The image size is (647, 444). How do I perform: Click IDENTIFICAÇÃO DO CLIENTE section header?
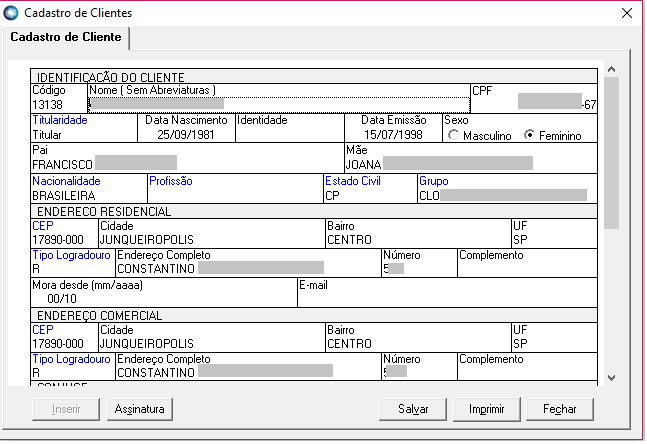click(314, 77)
